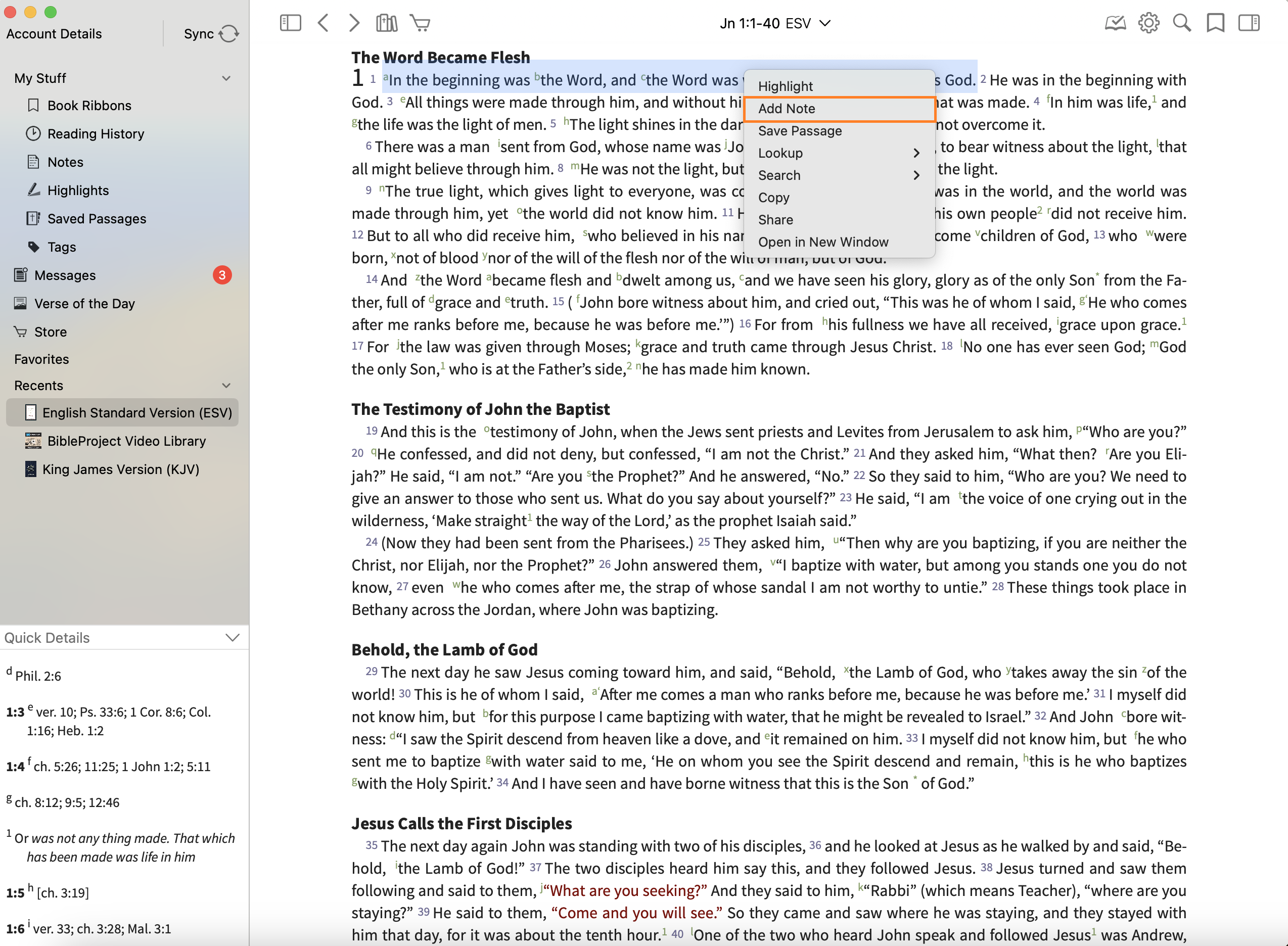Image resolution: width=1288 pixels, height=946 pixels.
Task: Open Account Details
Action: (54, 34)
